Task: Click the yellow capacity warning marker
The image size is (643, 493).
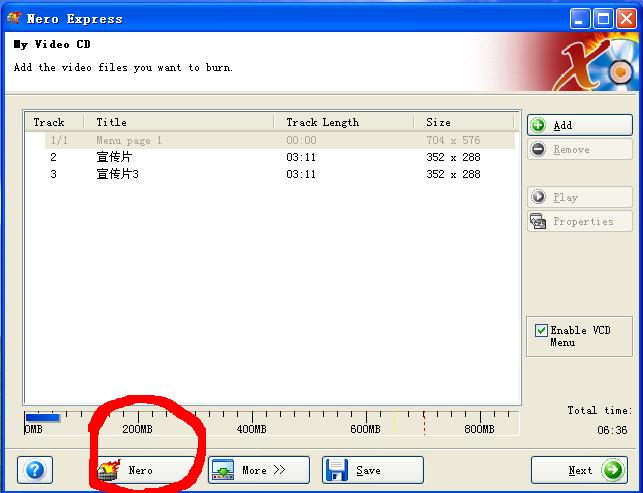Action: point(395,423)
